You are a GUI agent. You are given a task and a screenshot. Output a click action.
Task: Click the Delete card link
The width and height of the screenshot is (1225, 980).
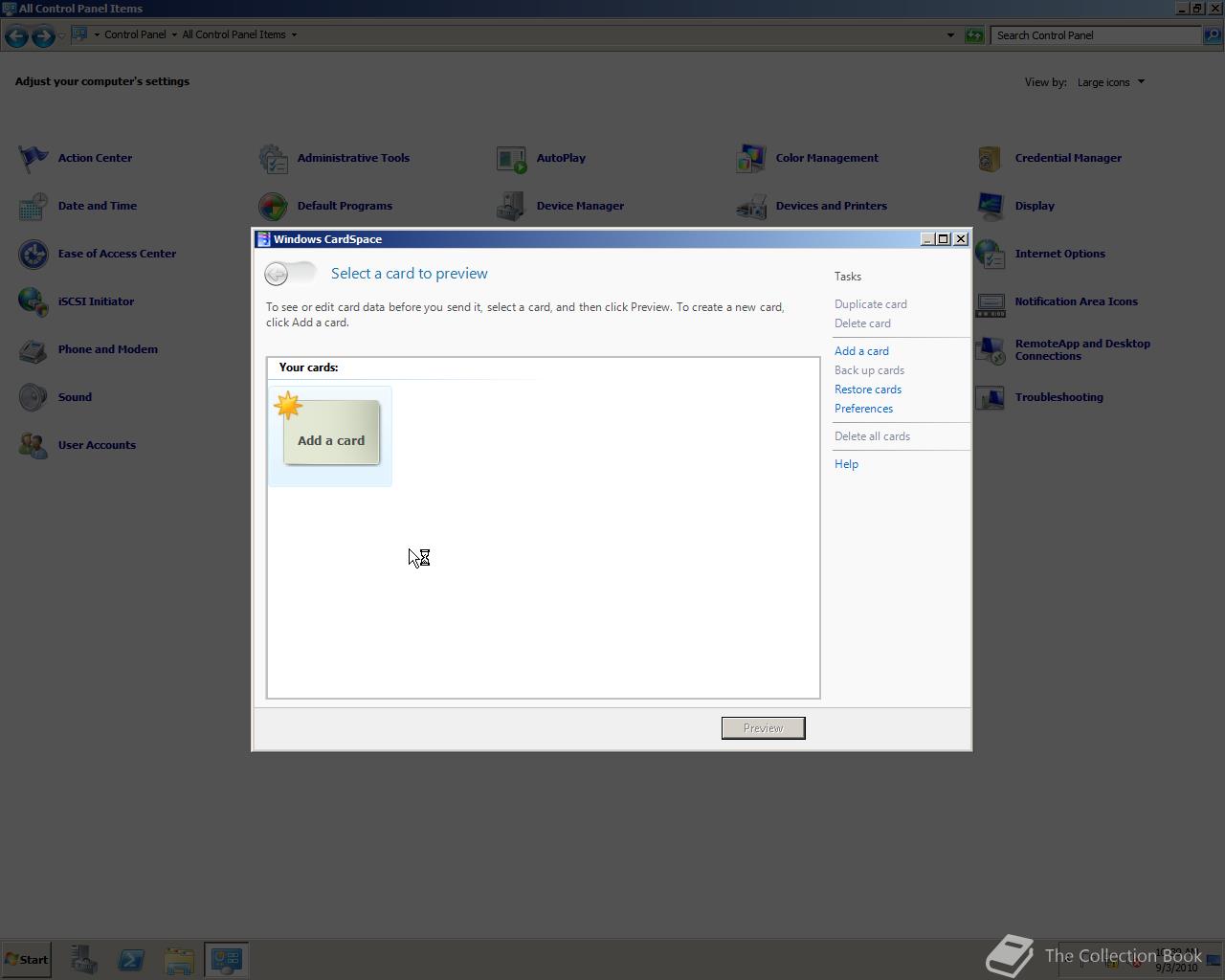862,323
